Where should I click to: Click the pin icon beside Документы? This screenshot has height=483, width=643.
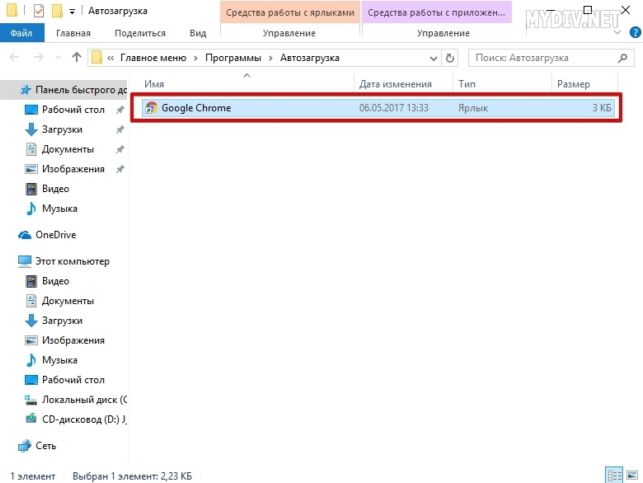[120, 149]
